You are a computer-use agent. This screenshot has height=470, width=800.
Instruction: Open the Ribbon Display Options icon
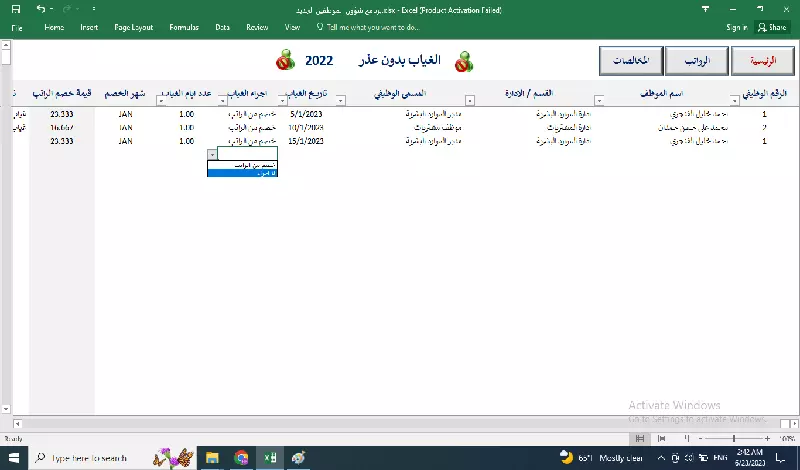point(706,9)
